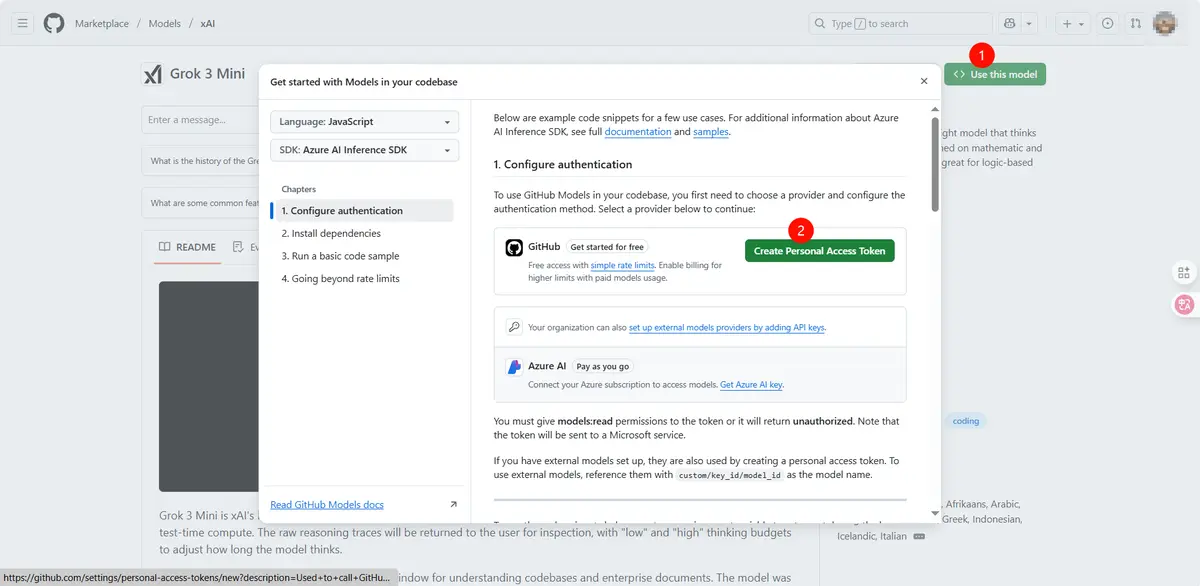The width and height of the screenshot is (1200, 586).
Task: Click the xAI logo beside Grok 3 Mini
Action: (x=152, y=74)
